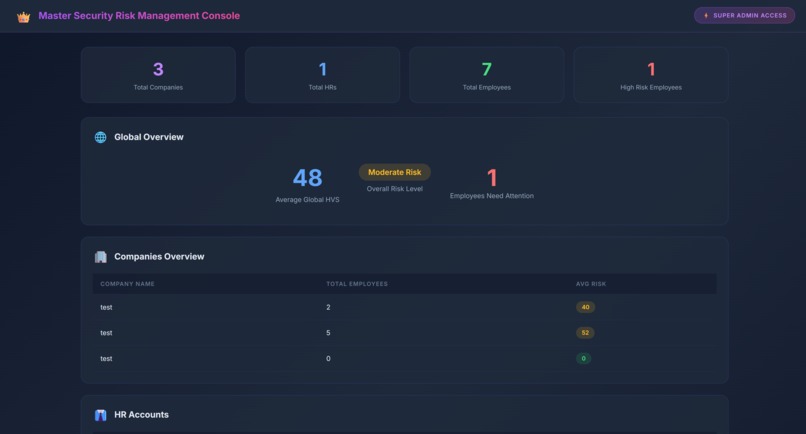The height and width of the screenshot is (434, 806).
Task: Click the lightning icon in Super Admin badge
Action: pos(706,15)
